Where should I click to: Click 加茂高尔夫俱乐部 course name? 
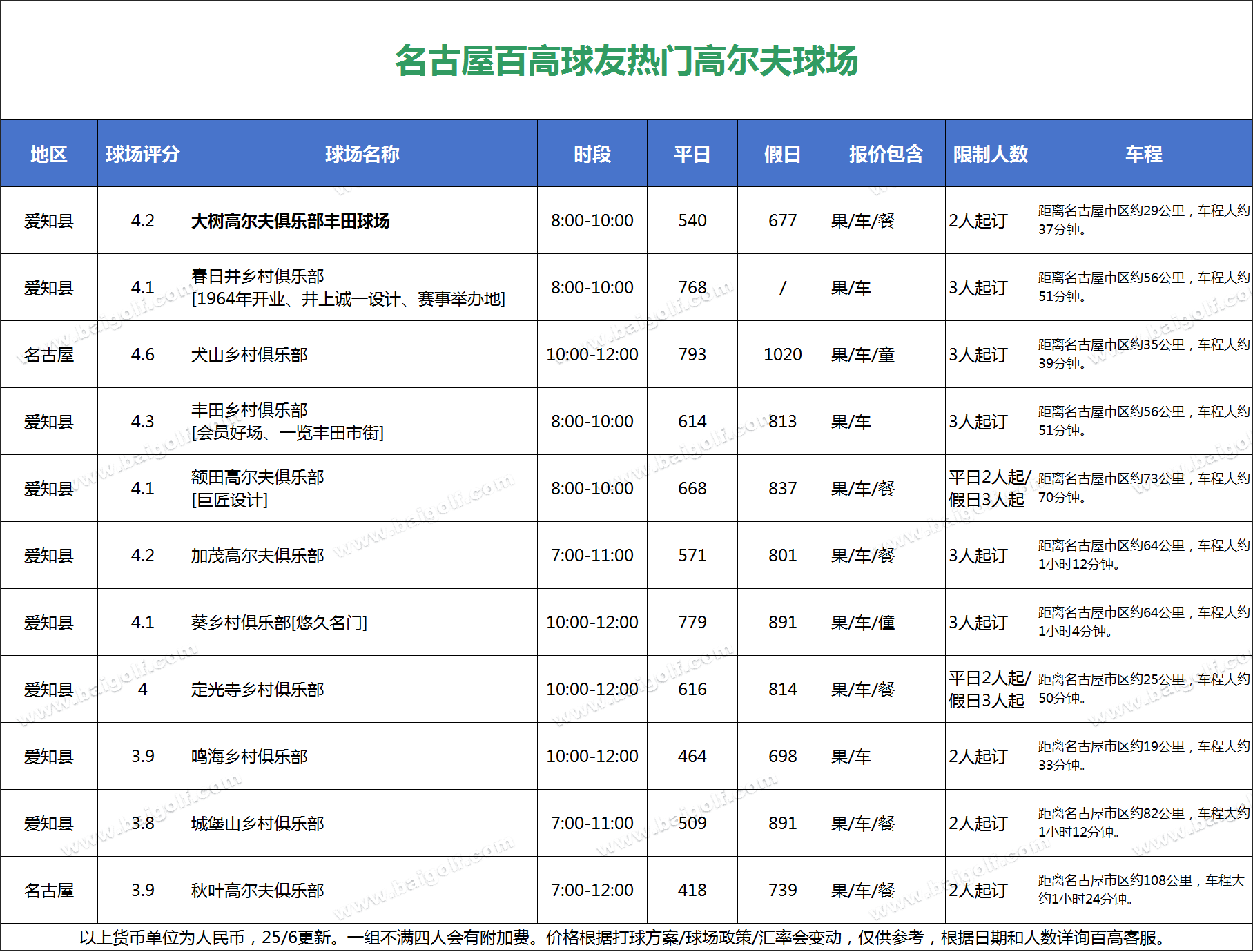(258, 556)
